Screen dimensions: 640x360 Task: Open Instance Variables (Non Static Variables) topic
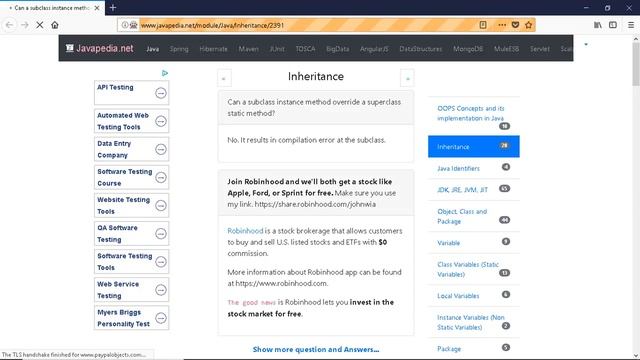pos(471,322)
